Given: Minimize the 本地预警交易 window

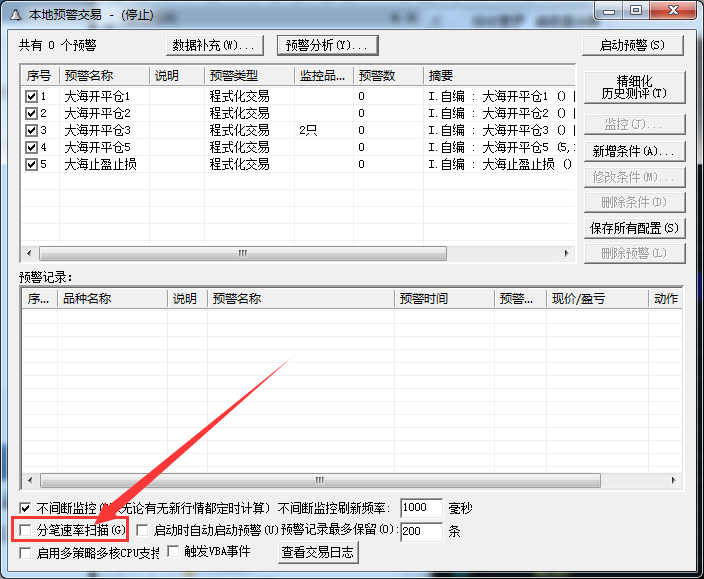Looking at the screenshot, I should click(x=609, y=11).
